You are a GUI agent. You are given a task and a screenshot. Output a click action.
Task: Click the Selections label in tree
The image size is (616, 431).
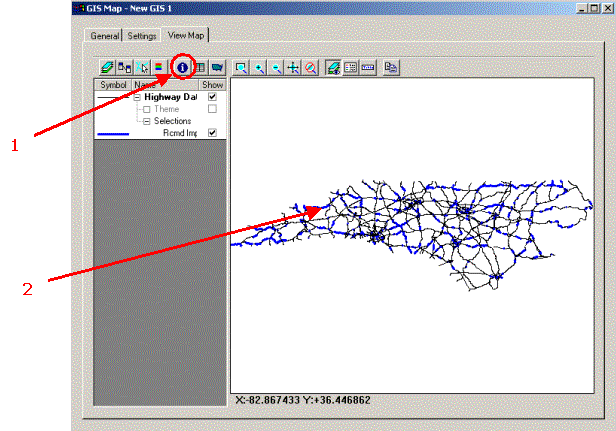pyautogui.click(x=172, y=121)
